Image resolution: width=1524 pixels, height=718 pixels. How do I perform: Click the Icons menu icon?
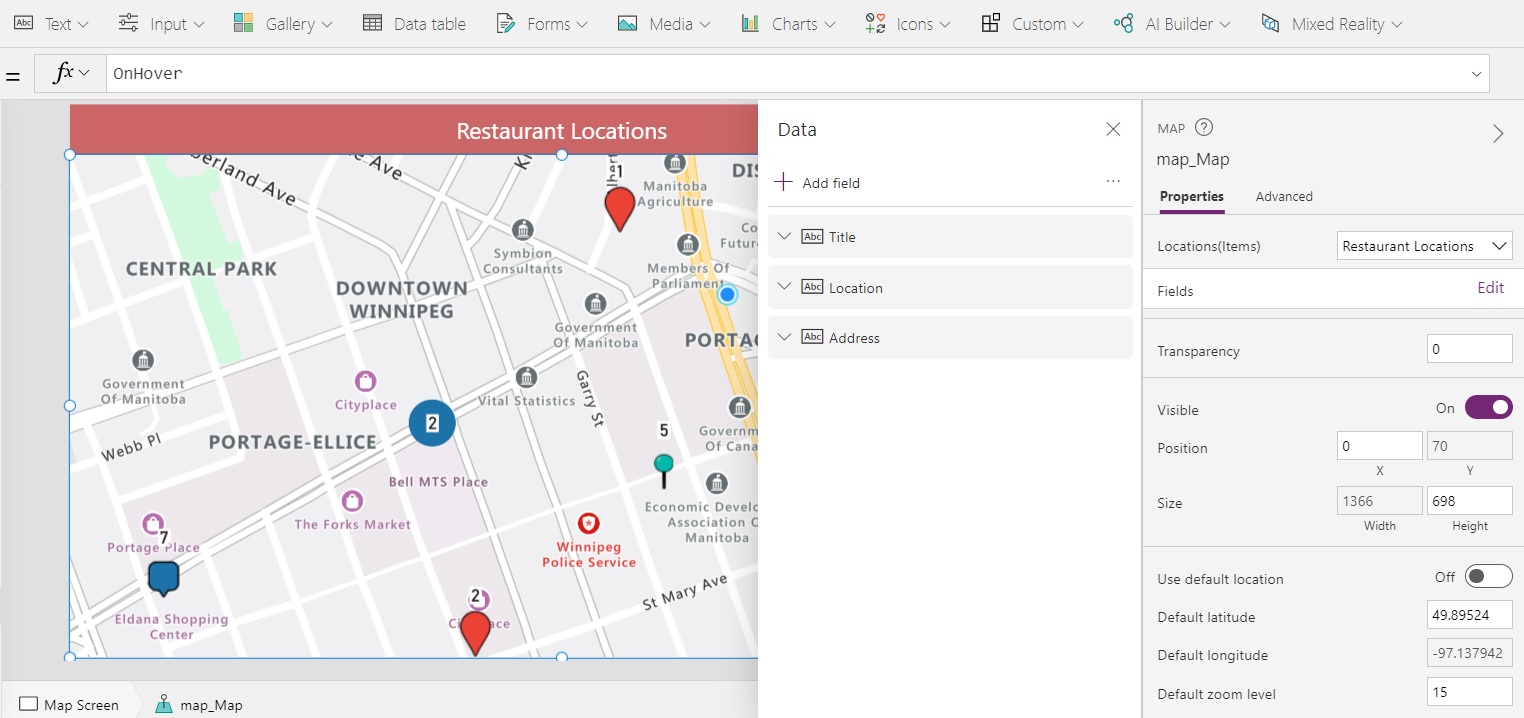pyautogui.click(x=874, y=23)
